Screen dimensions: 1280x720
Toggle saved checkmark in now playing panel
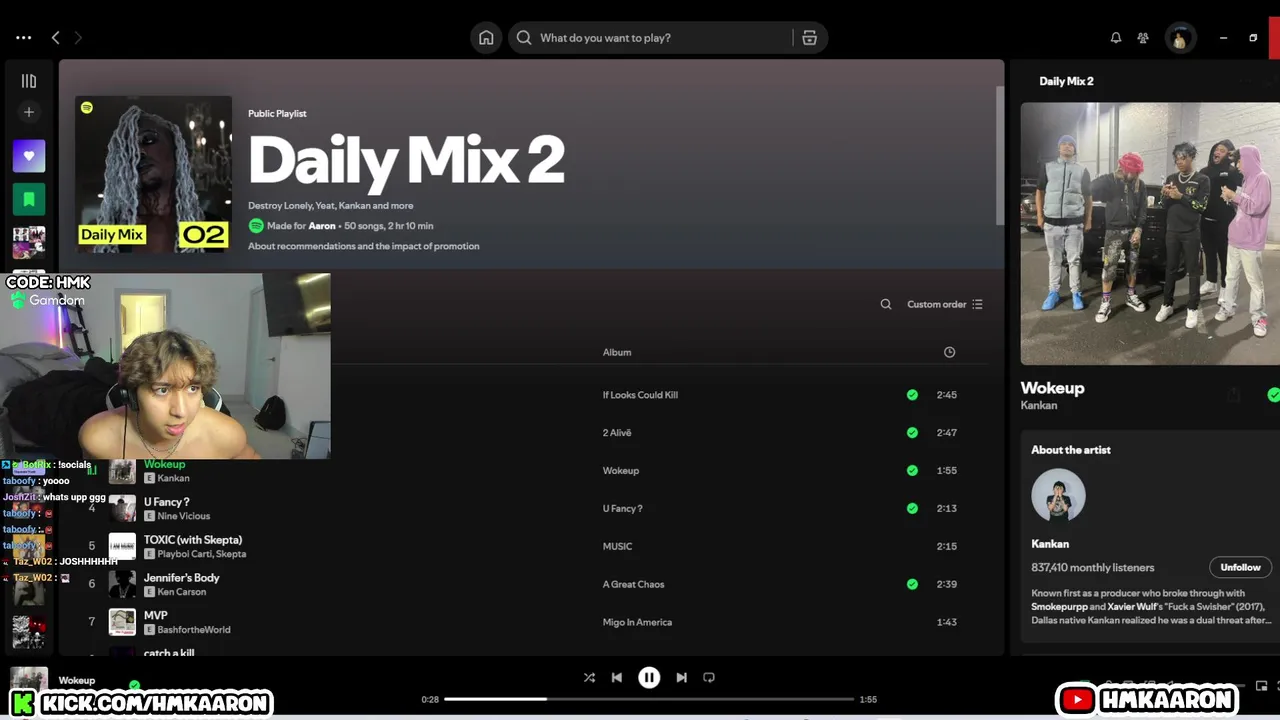pos(1273,395)
